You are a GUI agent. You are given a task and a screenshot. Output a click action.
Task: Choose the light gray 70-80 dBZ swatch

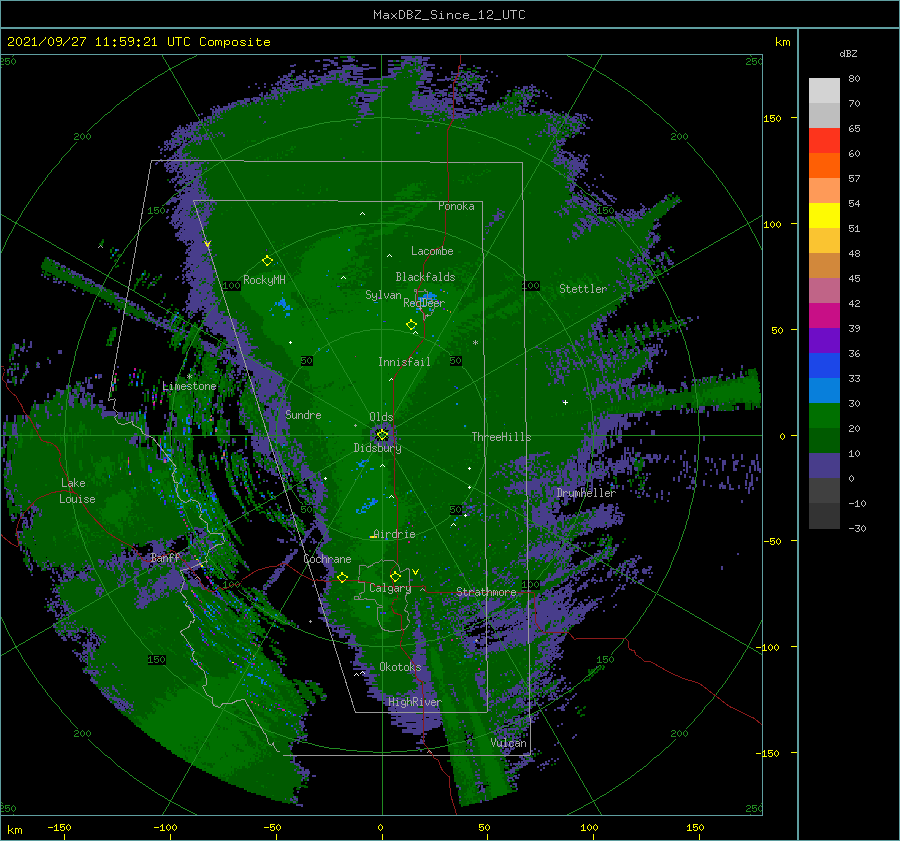[x=824, y=91]
